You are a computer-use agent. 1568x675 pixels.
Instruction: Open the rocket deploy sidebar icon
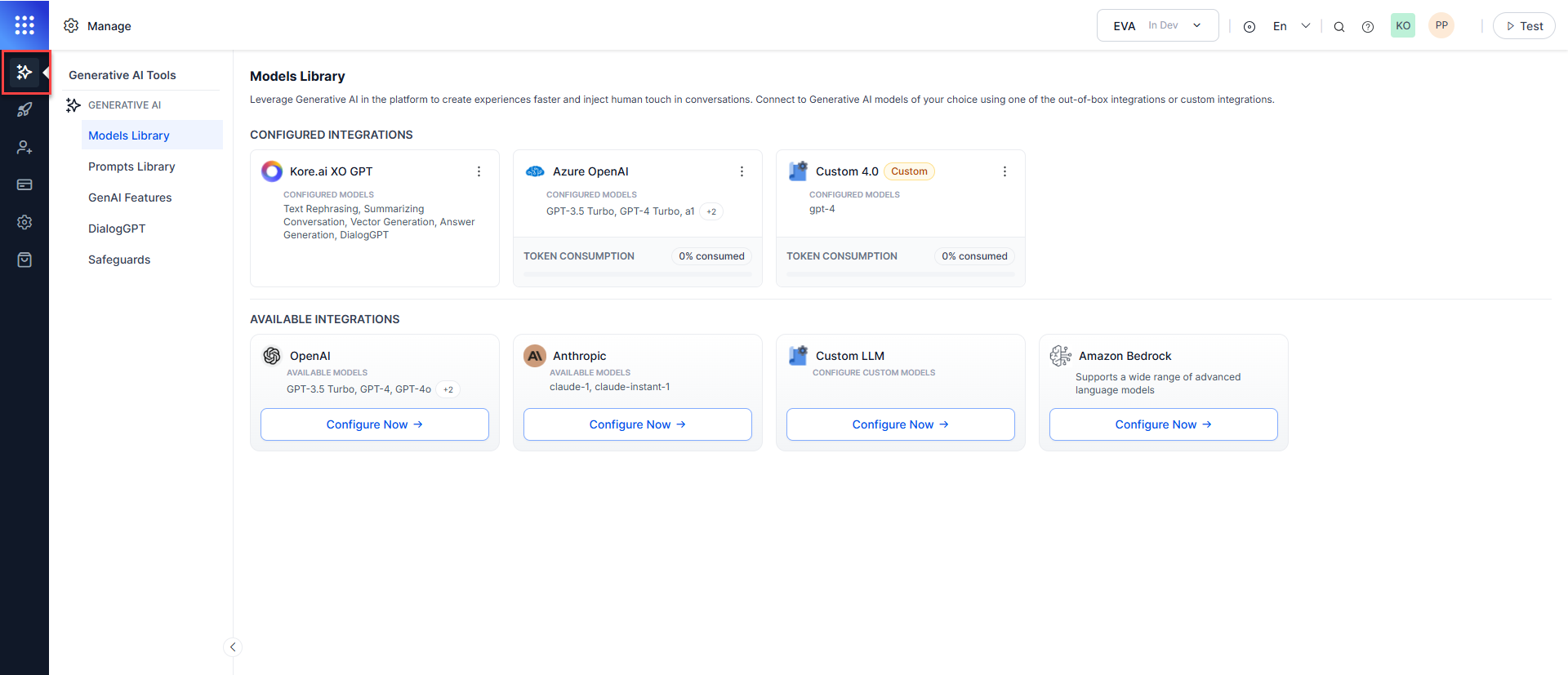[24, 110]
